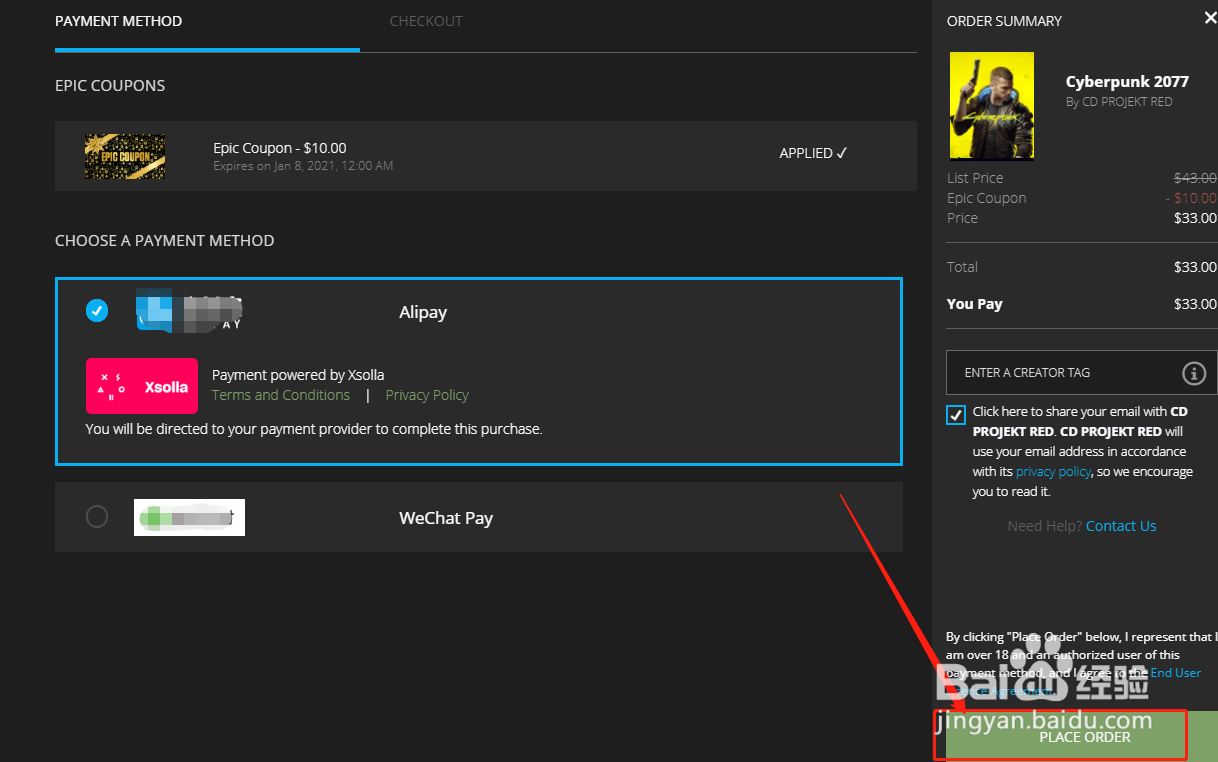Open the Payment Method tab
1218x762 pixels.
point(119,21)
